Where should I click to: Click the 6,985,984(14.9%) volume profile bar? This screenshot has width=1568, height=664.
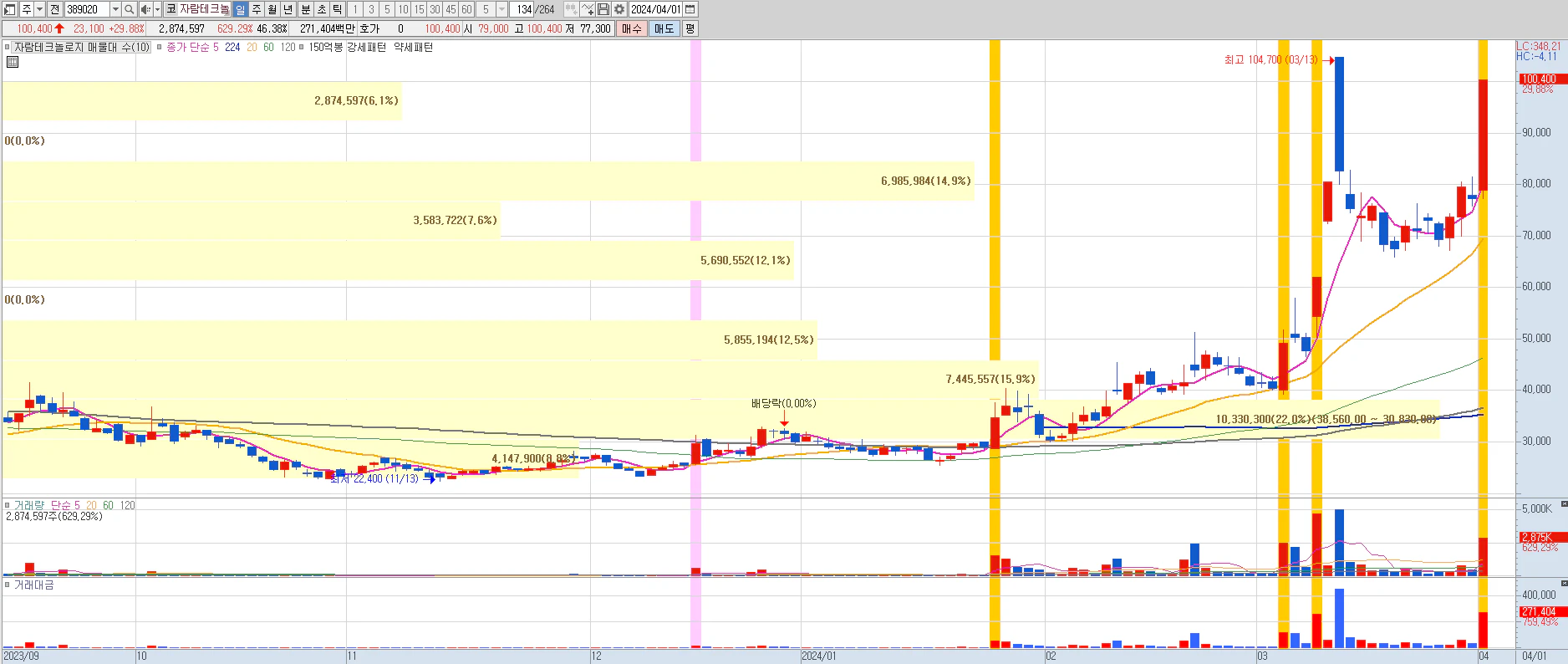click(x=488, y=181)
